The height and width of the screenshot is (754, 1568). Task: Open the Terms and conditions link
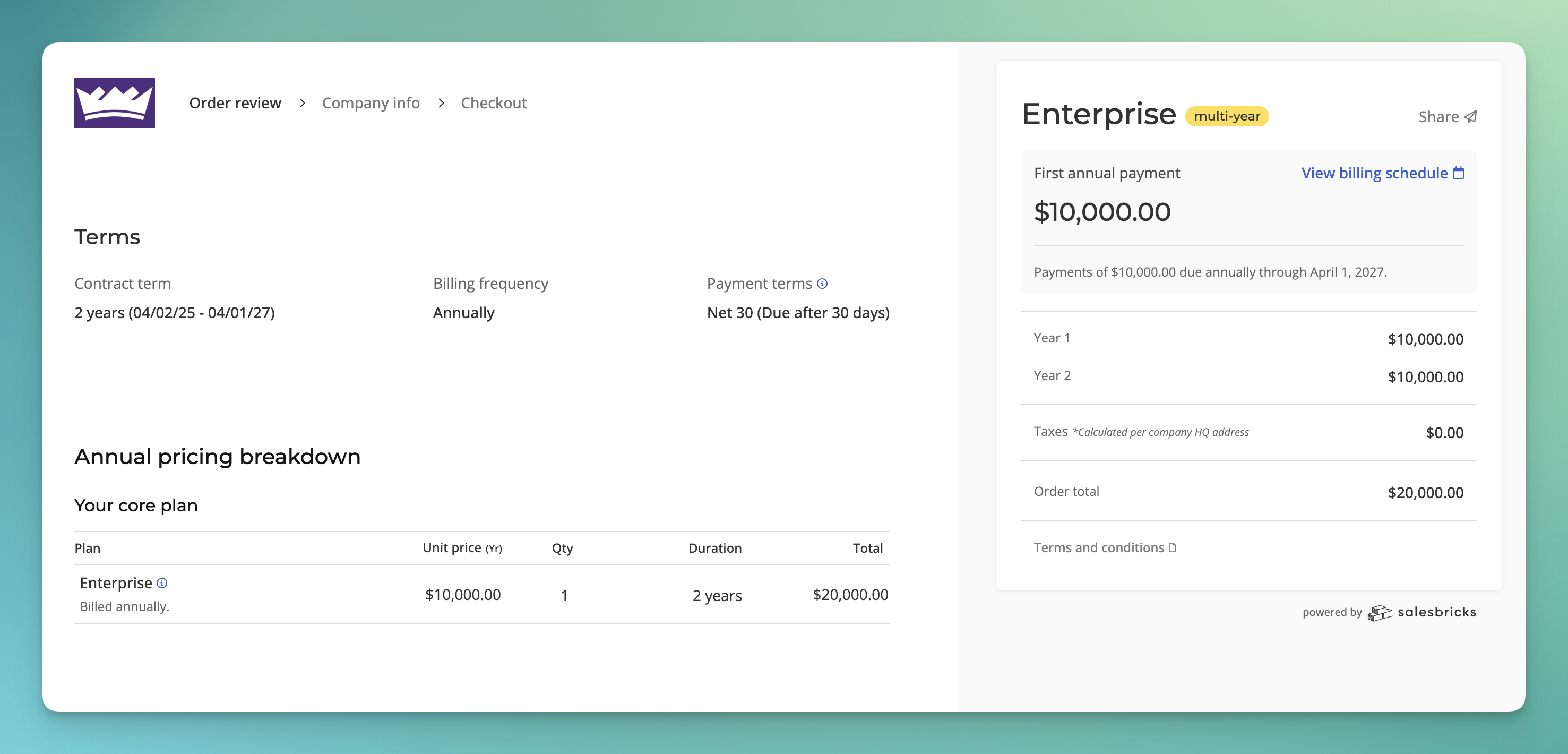point(1099,547)
